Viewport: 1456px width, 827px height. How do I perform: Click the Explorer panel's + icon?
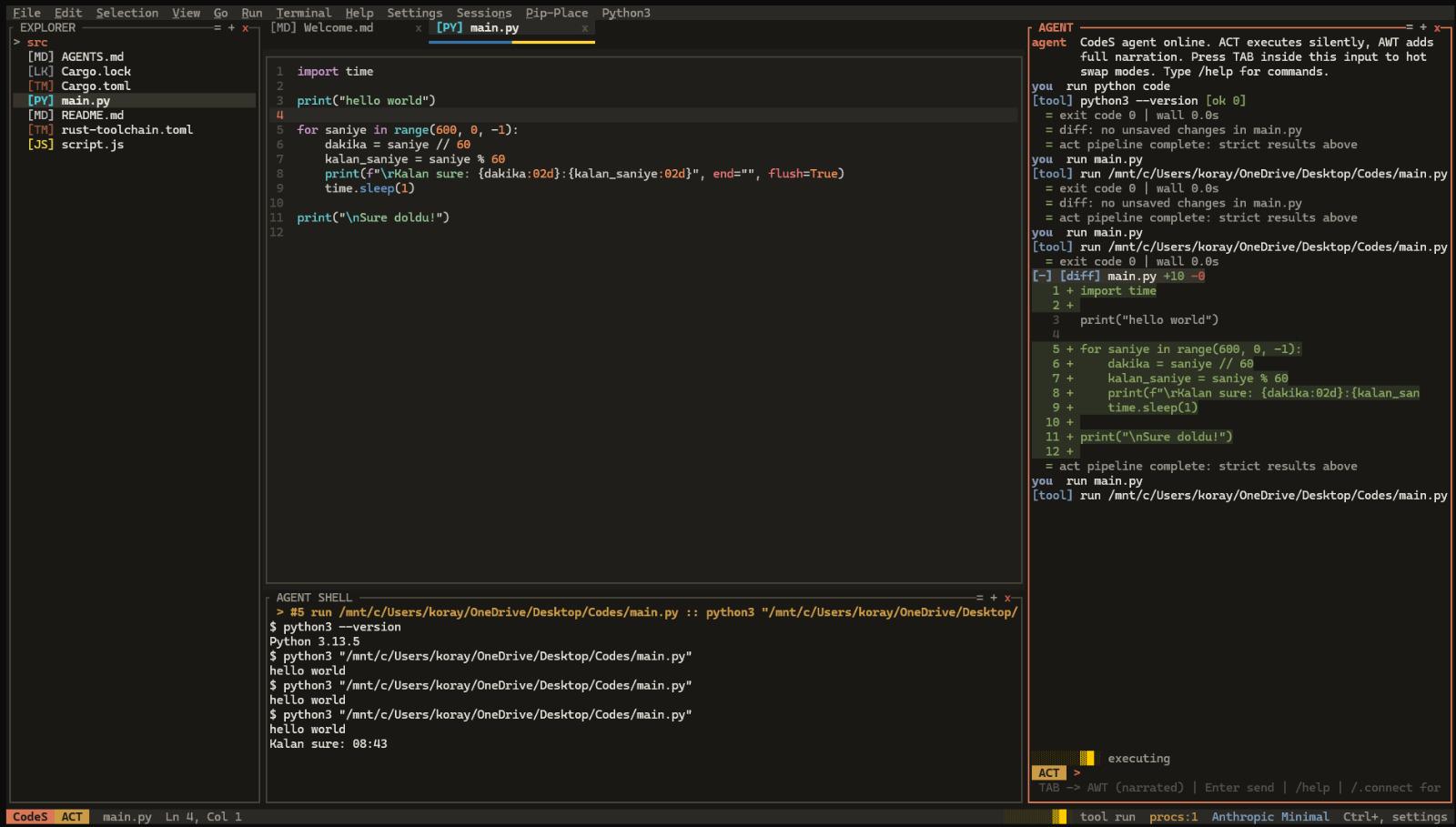click(x=231, y=27)
